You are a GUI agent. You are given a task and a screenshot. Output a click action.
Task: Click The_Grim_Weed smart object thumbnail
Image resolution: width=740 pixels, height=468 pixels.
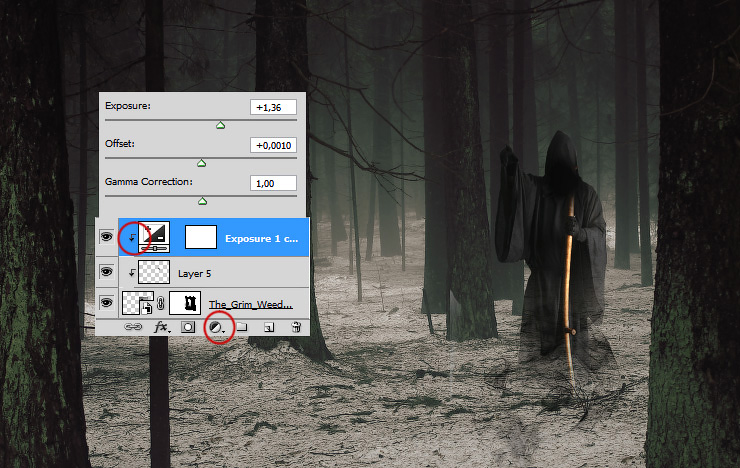[138, 303]
